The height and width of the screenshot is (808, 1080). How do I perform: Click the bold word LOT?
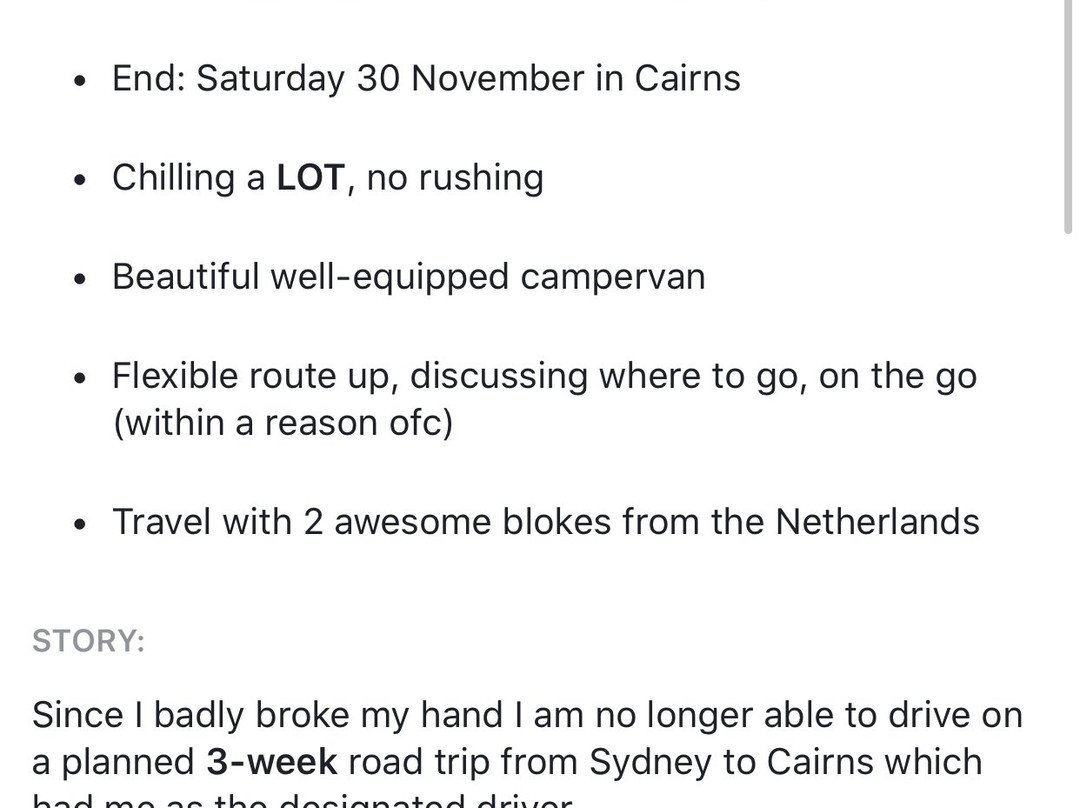pos(310,178)
